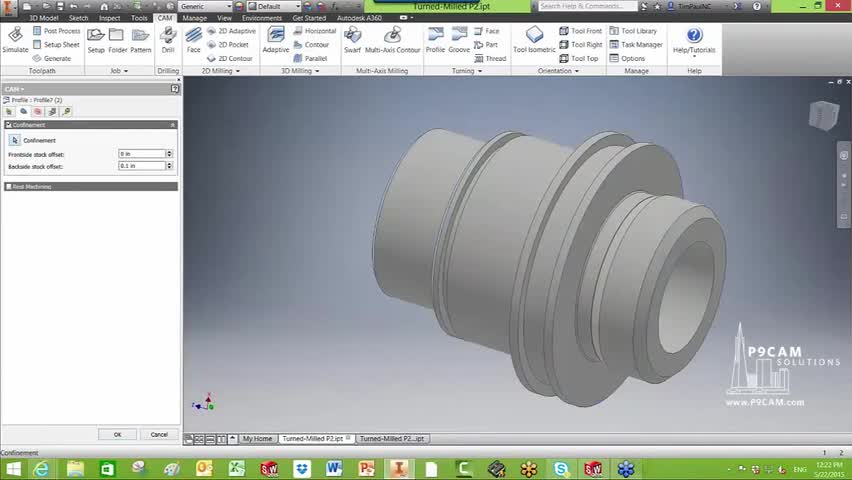Click the Confinement selection arrow button

pos(14,140)
